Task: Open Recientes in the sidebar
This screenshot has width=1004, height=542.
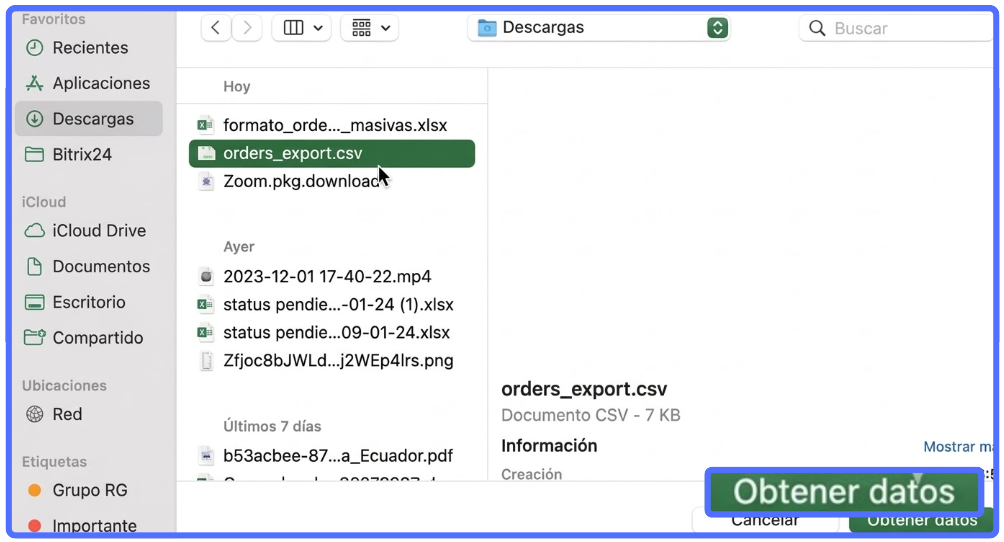Action: 89,48
